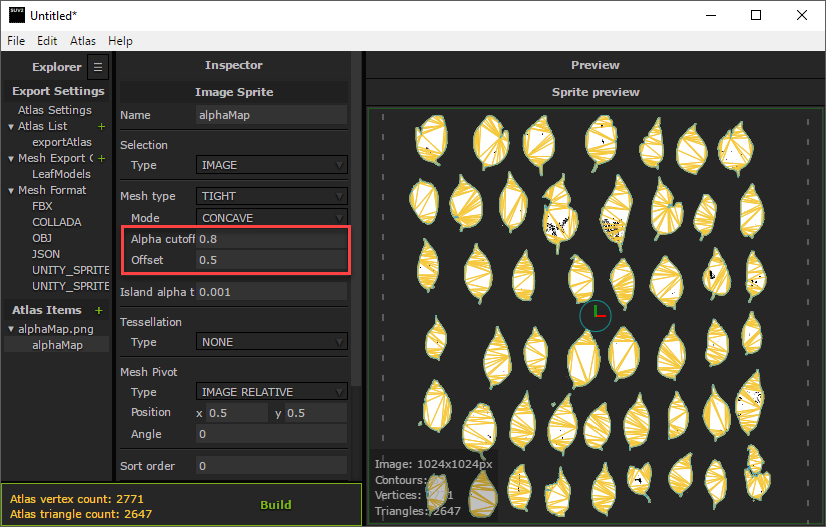Click the Alpha cutoff value field
Image resolution: width=826 pixels, height=527 pixels.
(271, 240)
